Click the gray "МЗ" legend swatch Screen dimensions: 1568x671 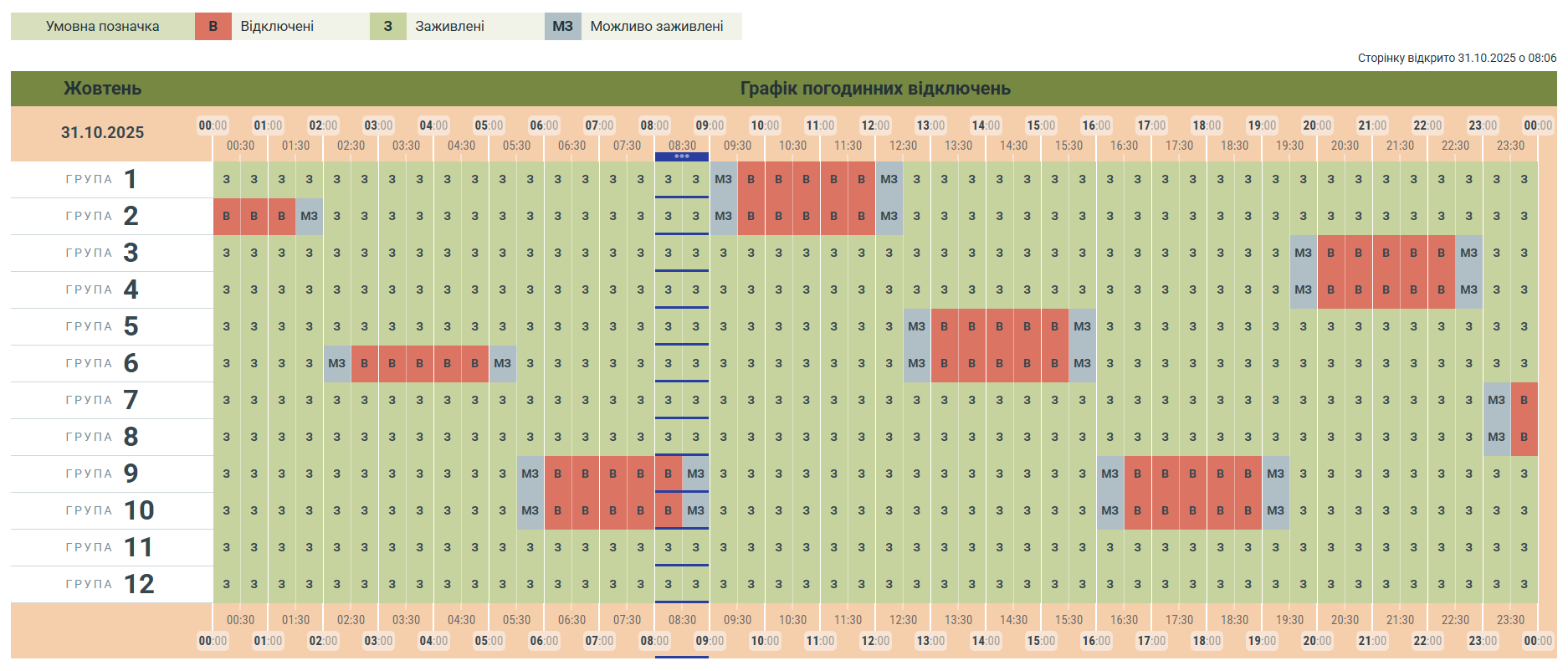(562, 26)
